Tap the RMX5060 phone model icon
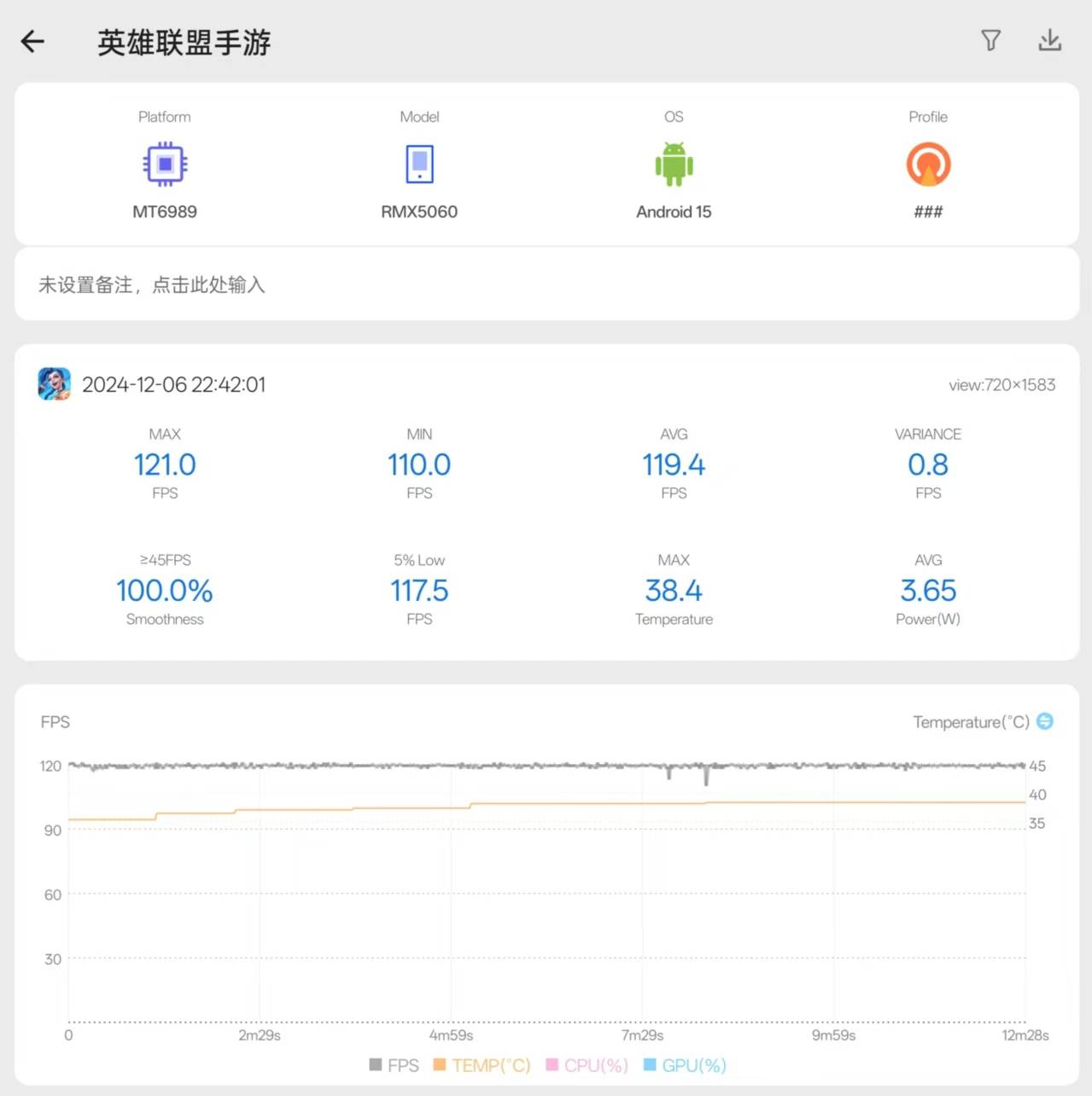The width and height of the screenshot is (1092, 1096). [419, 164]
